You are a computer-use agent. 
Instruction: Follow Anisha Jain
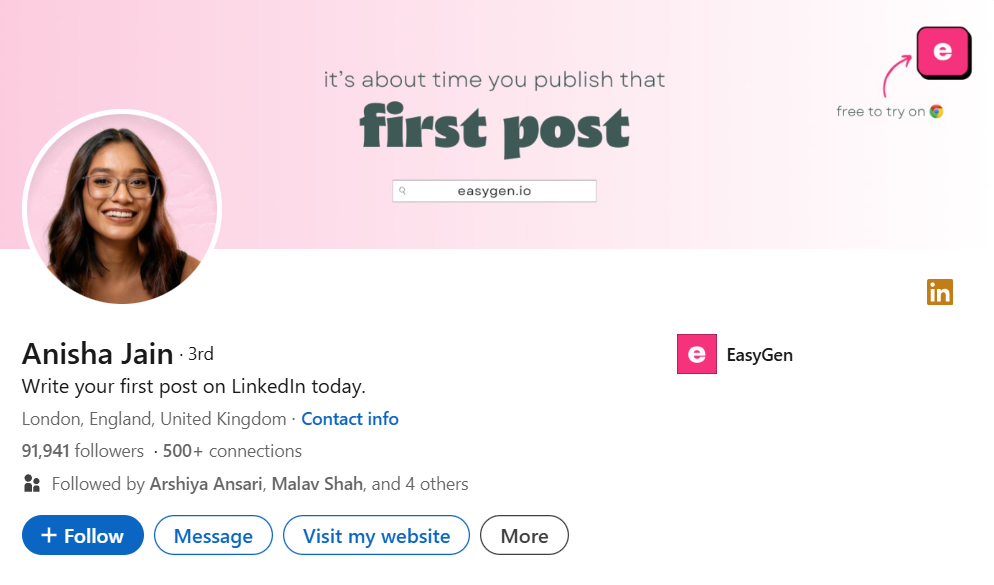pos(83,536)
